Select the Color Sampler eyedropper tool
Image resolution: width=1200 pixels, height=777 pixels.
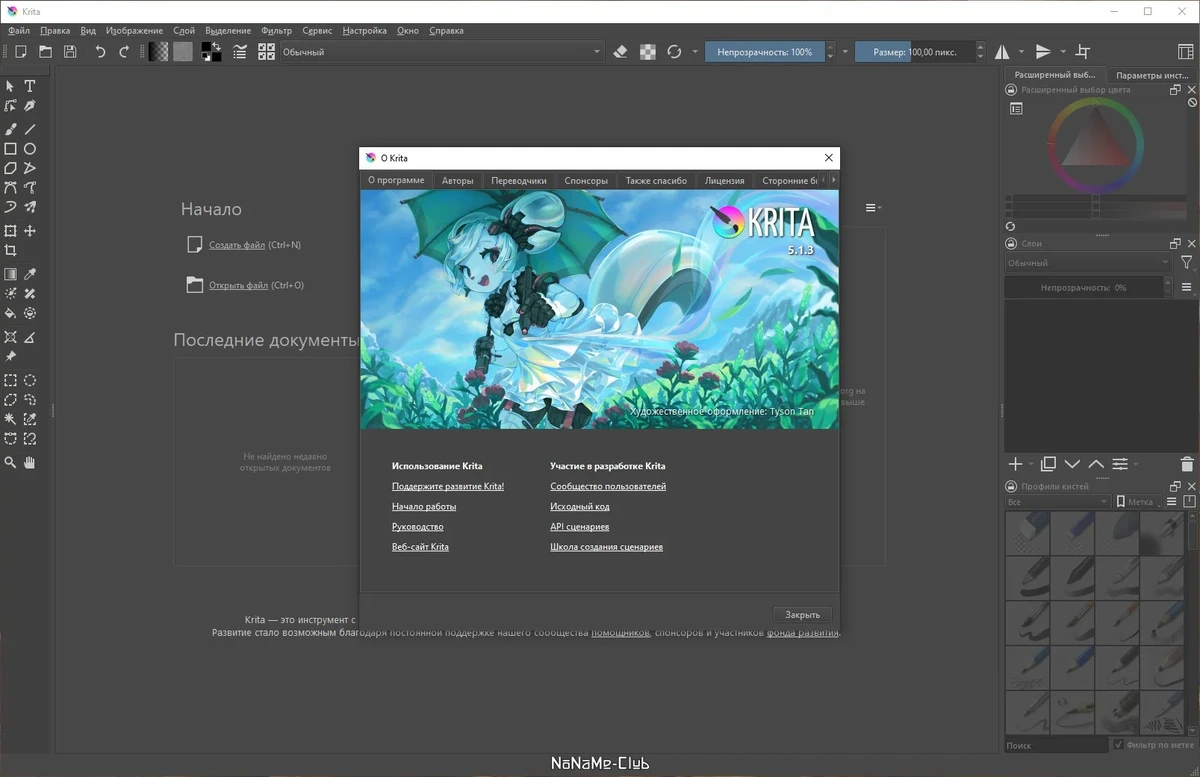[30, 274]
